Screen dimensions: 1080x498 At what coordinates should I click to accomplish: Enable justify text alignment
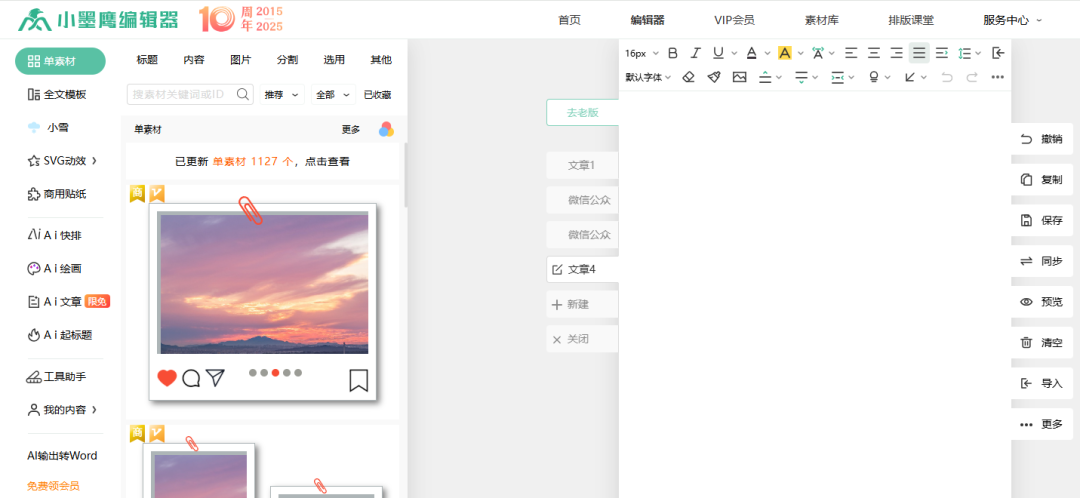(919, 53)
